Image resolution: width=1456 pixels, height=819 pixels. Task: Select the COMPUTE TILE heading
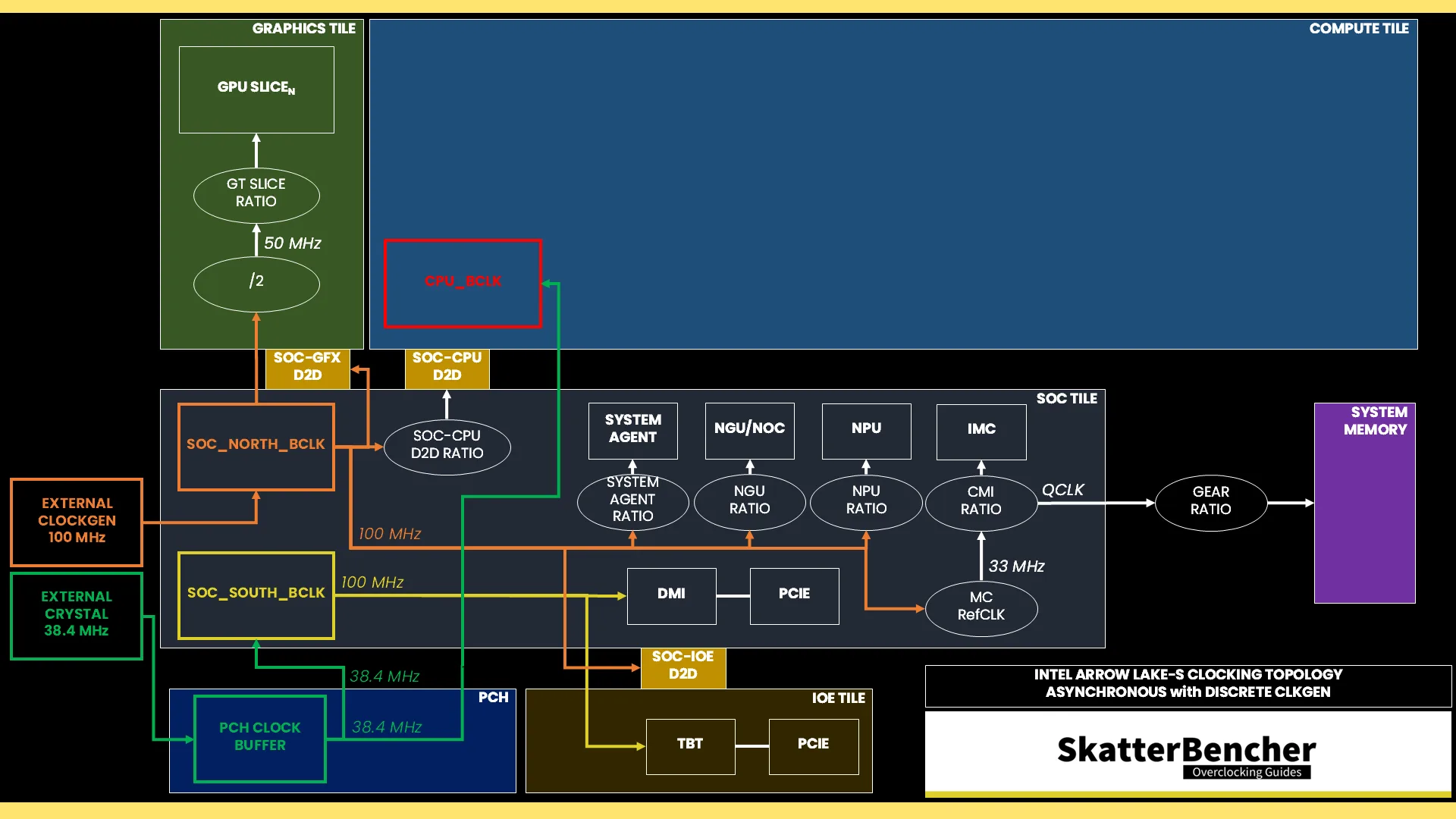coord(1359,29)
